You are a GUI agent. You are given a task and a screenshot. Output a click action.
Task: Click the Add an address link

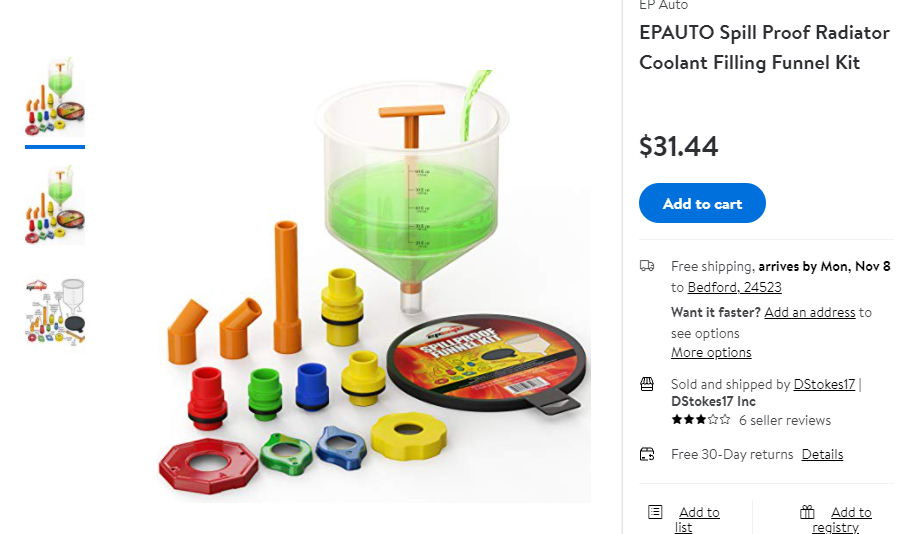(x=809, y=313)
